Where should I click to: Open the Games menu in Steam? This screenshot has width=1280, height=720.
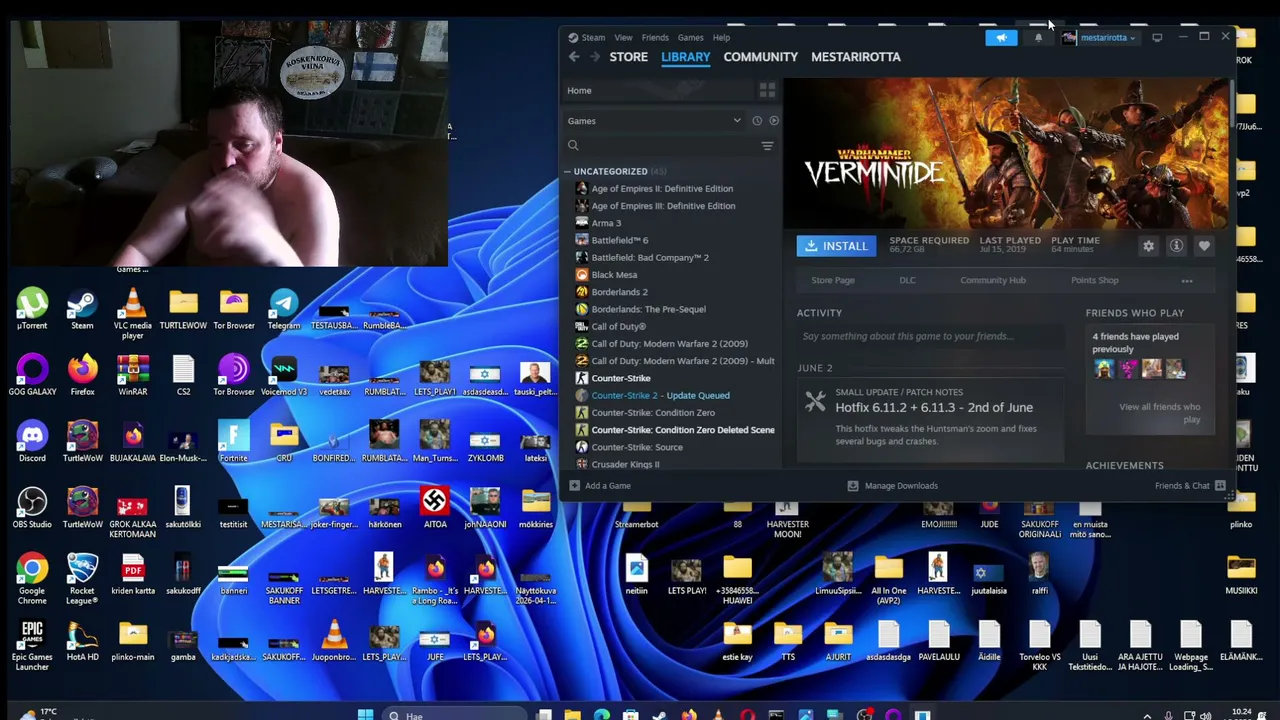tap(690, 38)
